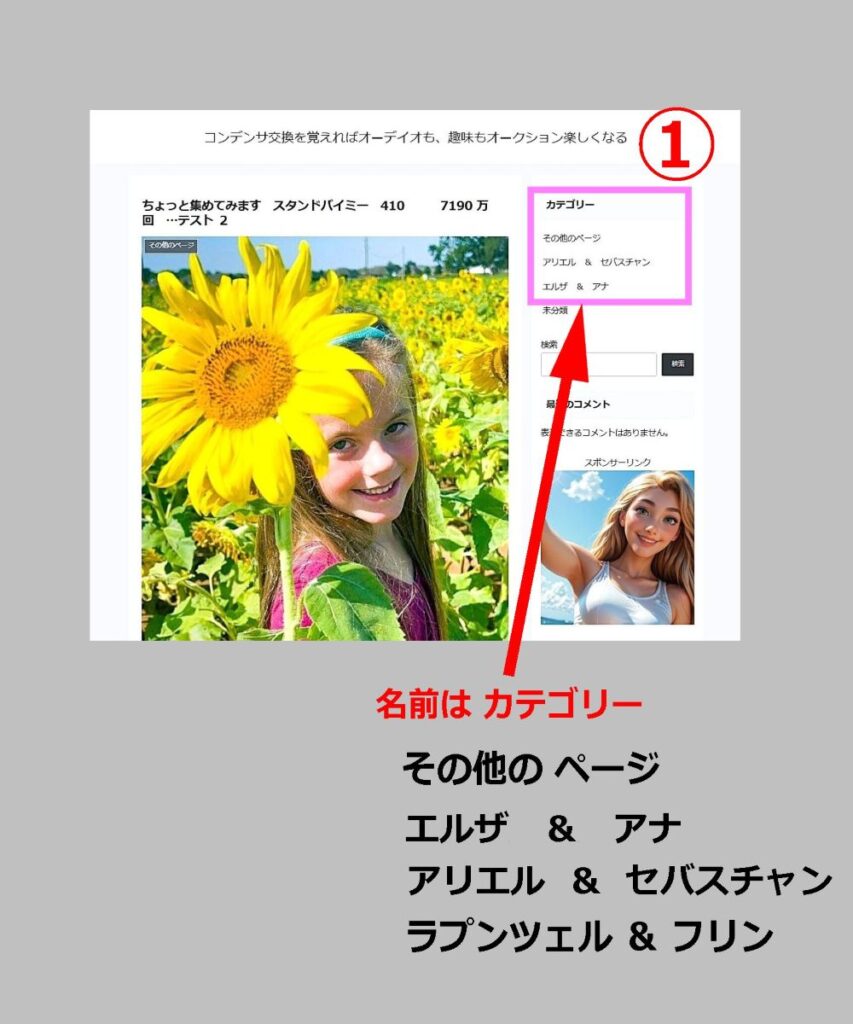Click the red 名前は カテゴリー caption

508,705
